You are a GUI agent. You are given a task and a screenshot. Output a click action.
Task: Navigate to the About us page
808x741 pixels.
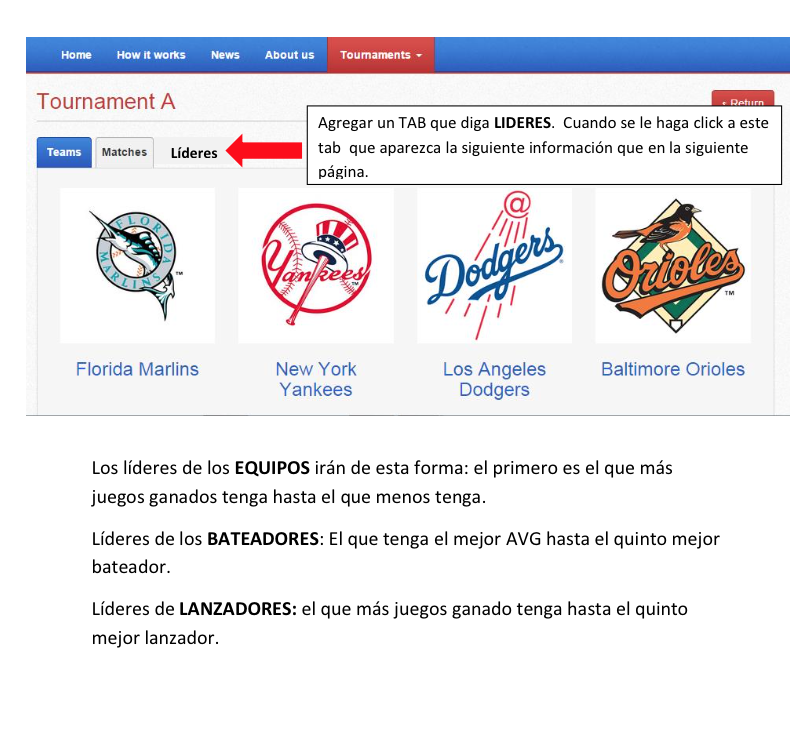click(x=289, y=55)
